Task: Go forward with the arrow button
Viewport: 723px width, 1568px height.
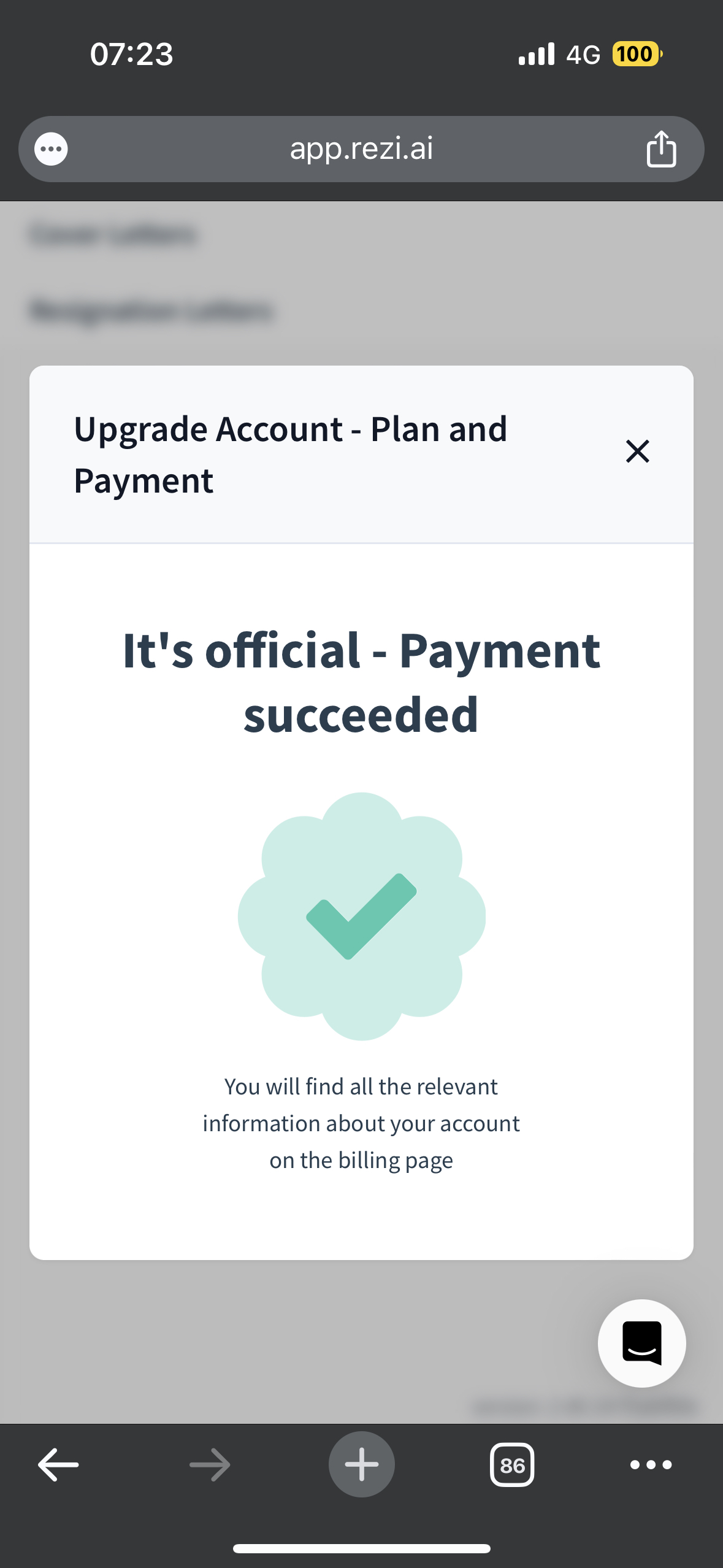Action: pyautogui.click(x=210, y=1464)
